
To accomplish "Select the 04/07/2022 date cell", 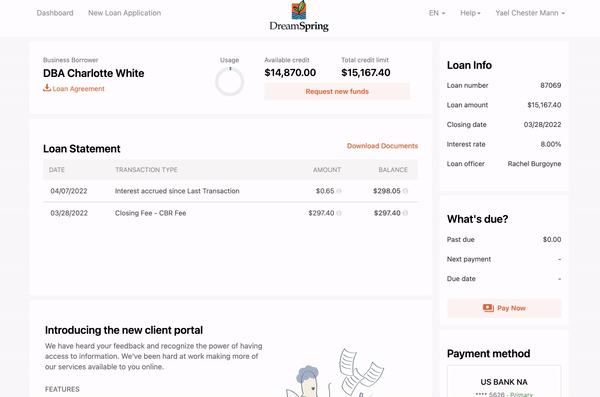I will pyautogui.click(x=69, y=191).
